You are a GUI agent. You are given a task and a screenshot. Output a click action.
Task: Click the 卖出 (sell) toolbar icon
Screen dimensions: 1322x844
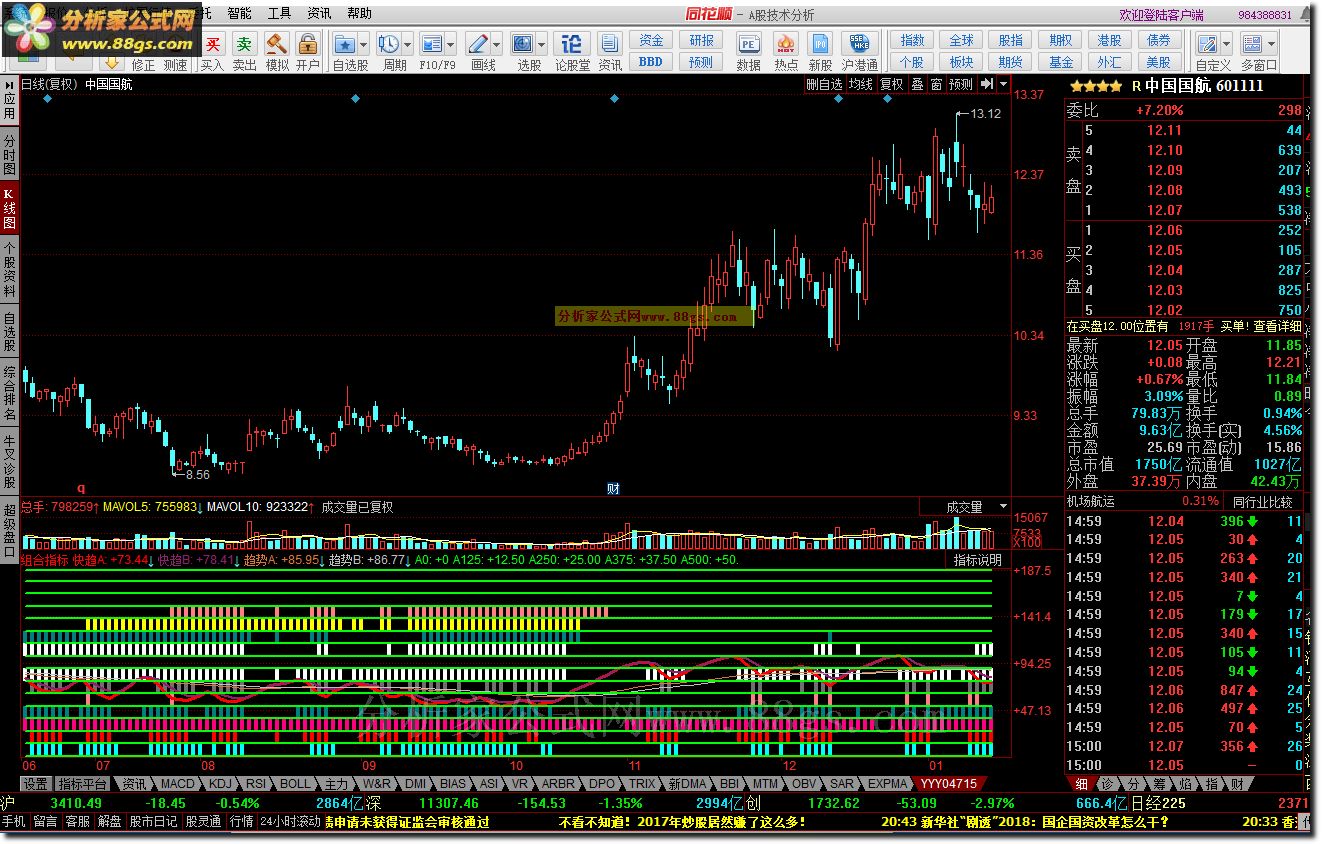244,45
